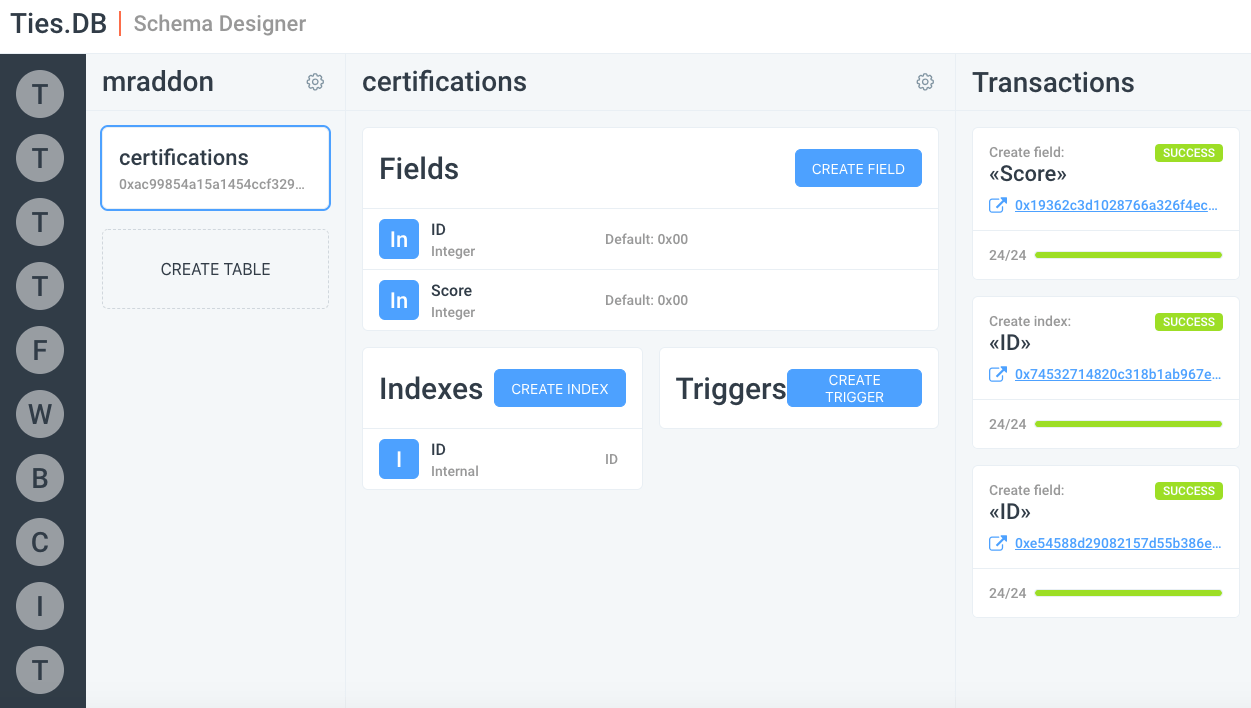
Task: Select the 'C' avatar in the sidebar
Action: pos(40,542)
